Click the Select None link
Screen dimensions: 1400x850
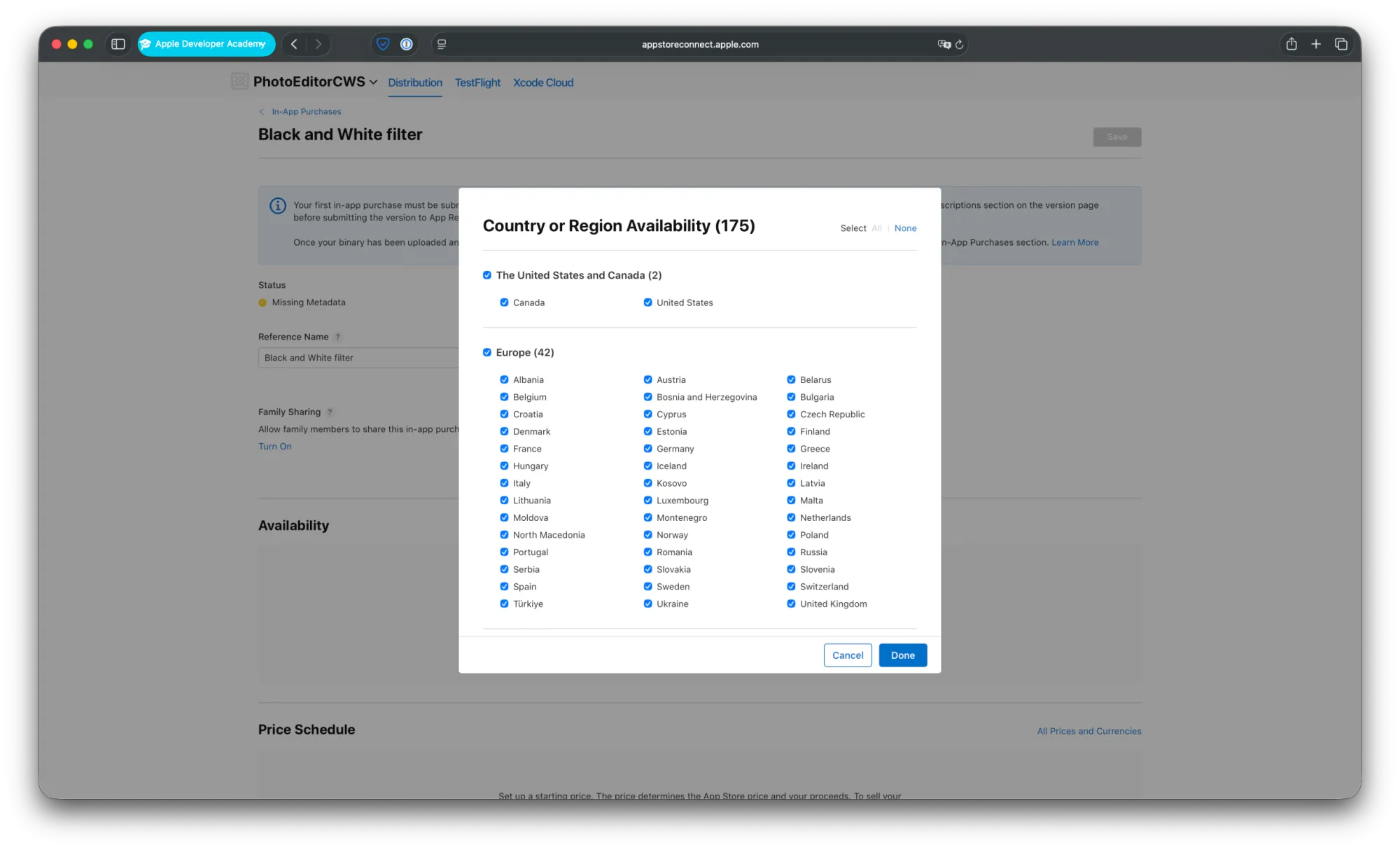(x=905, y=228)
